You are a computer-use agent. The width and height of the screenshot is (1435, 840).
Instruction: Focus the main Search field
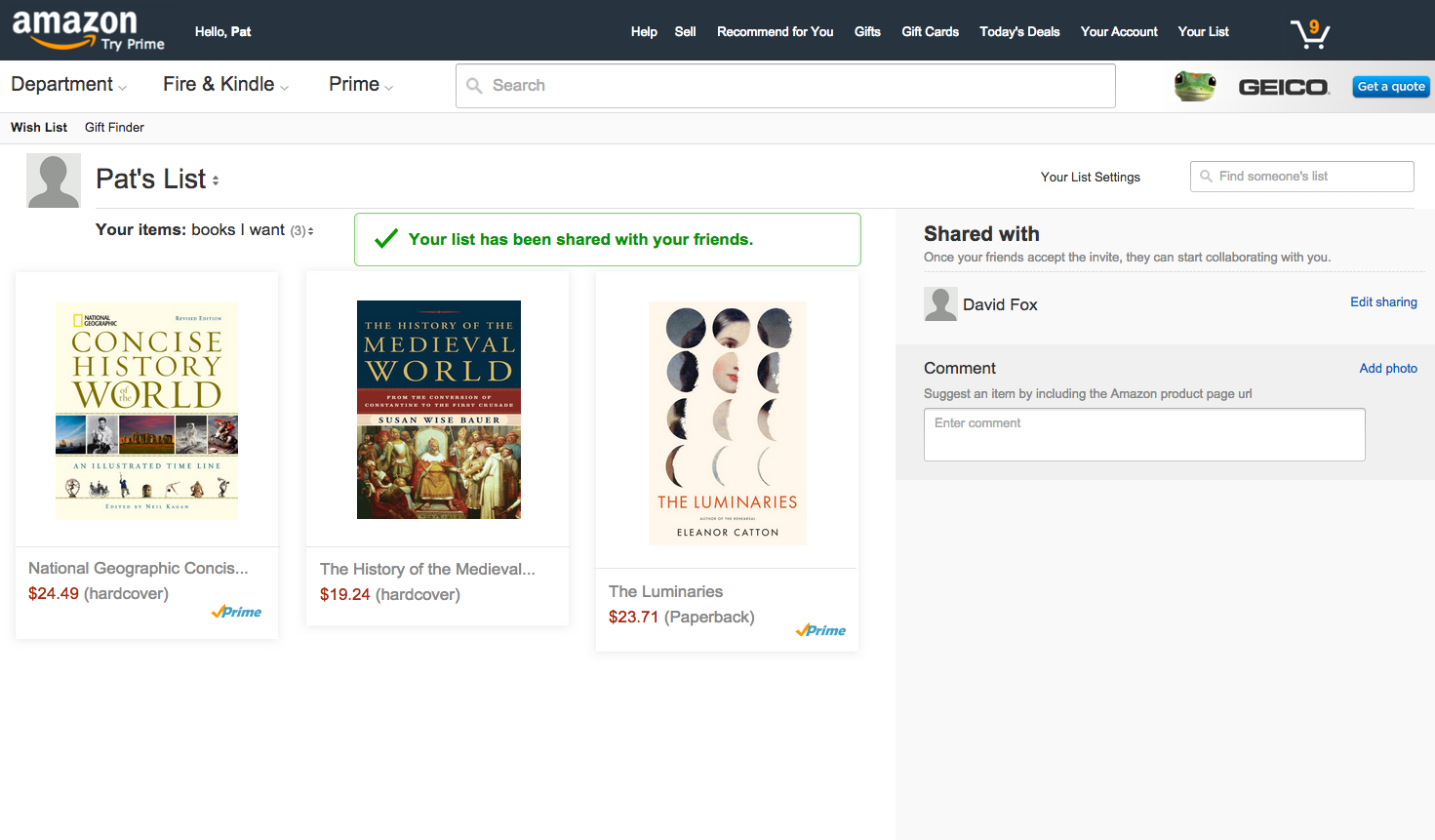point(785,86)
